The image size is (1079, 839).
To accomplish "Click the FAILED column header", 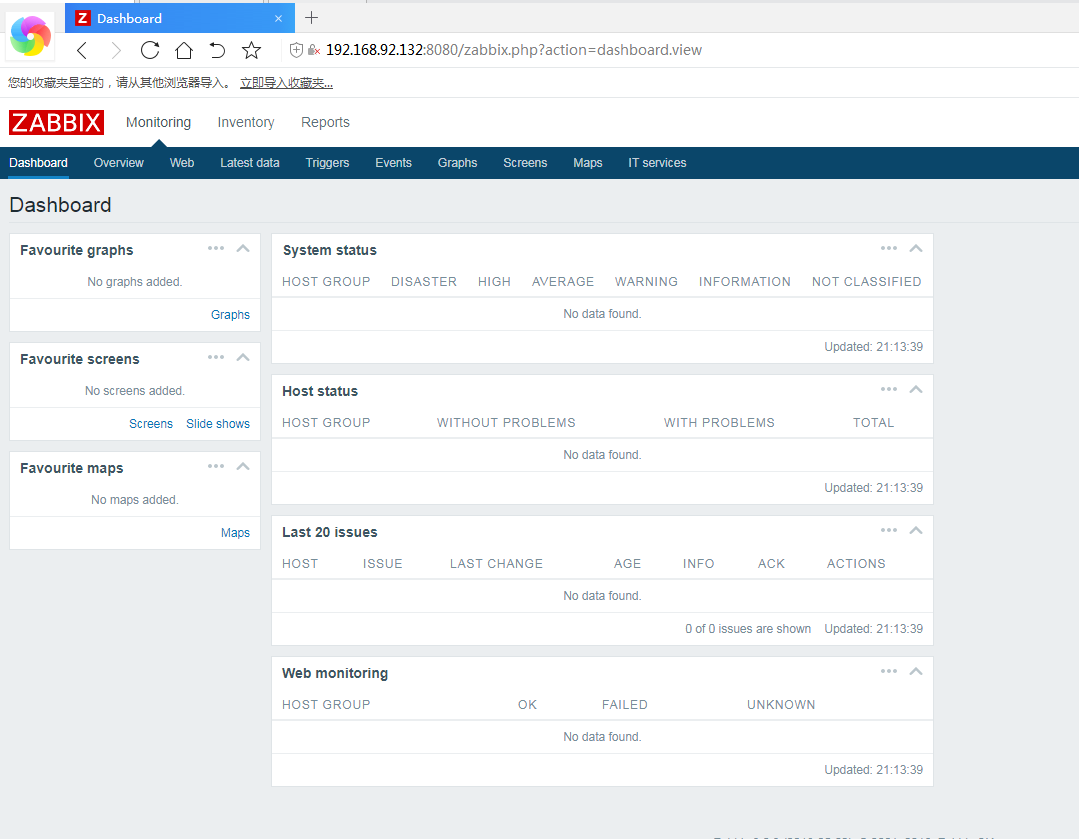I will point(625,705).
